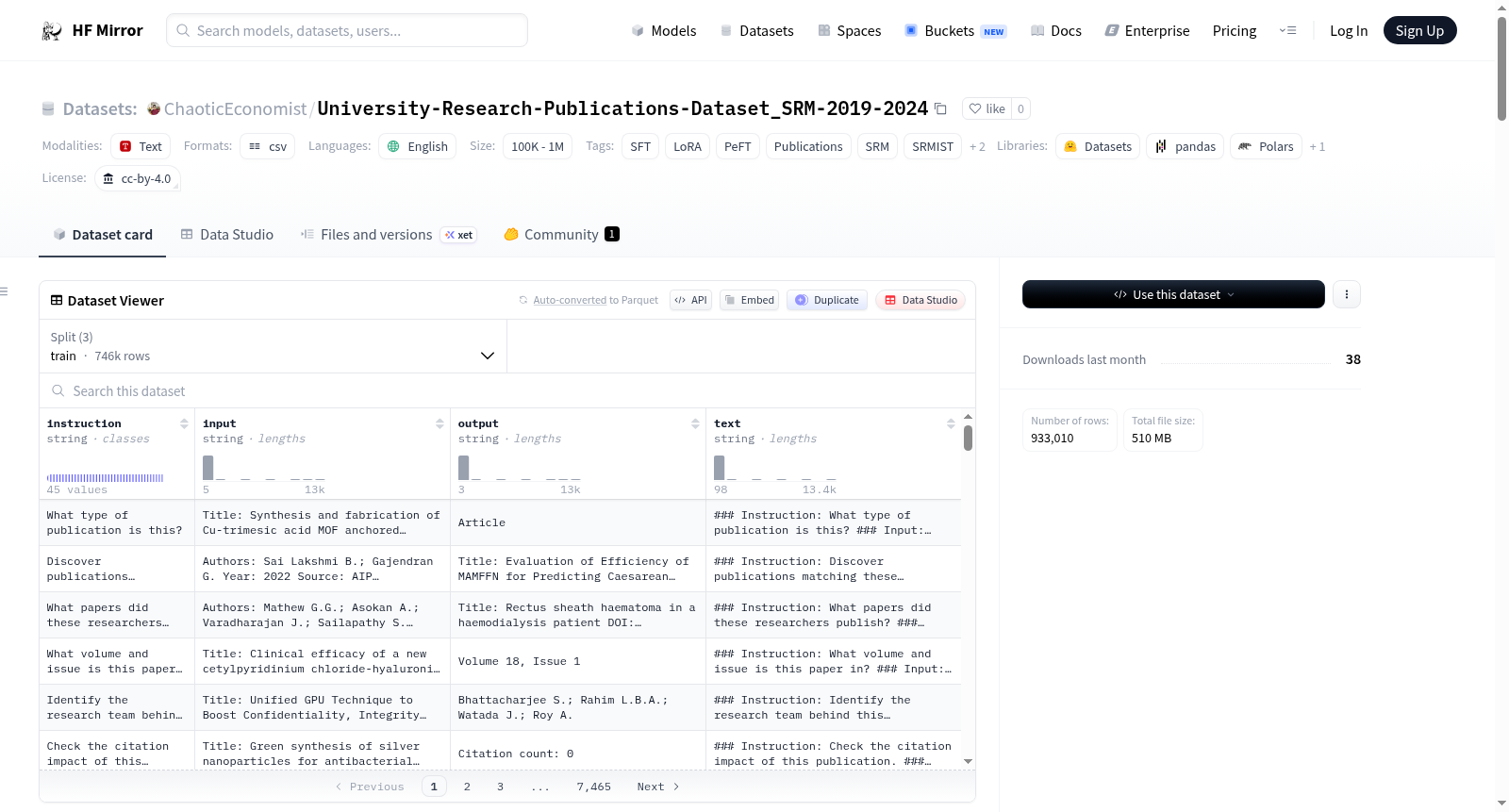Open the Split train dropdown
The height and width of the screenshot is (812, 1509).
(273, 346)
